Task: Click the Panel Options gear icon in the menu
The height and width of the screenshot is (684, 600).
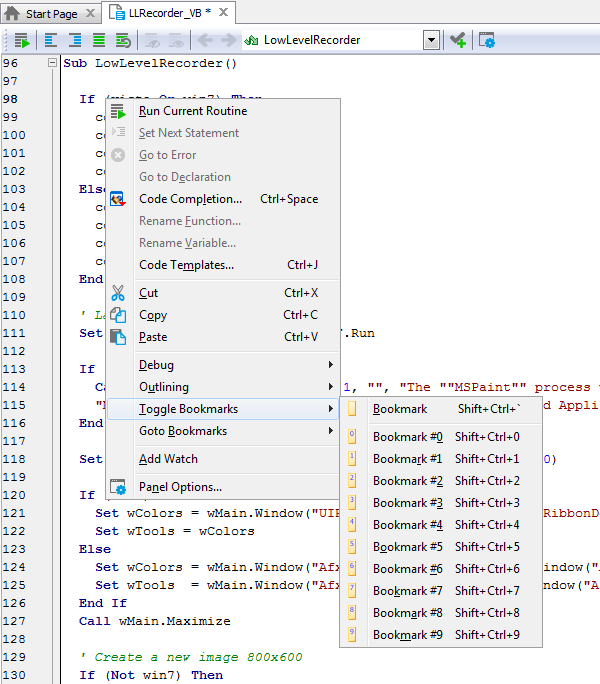Action: 118,487
